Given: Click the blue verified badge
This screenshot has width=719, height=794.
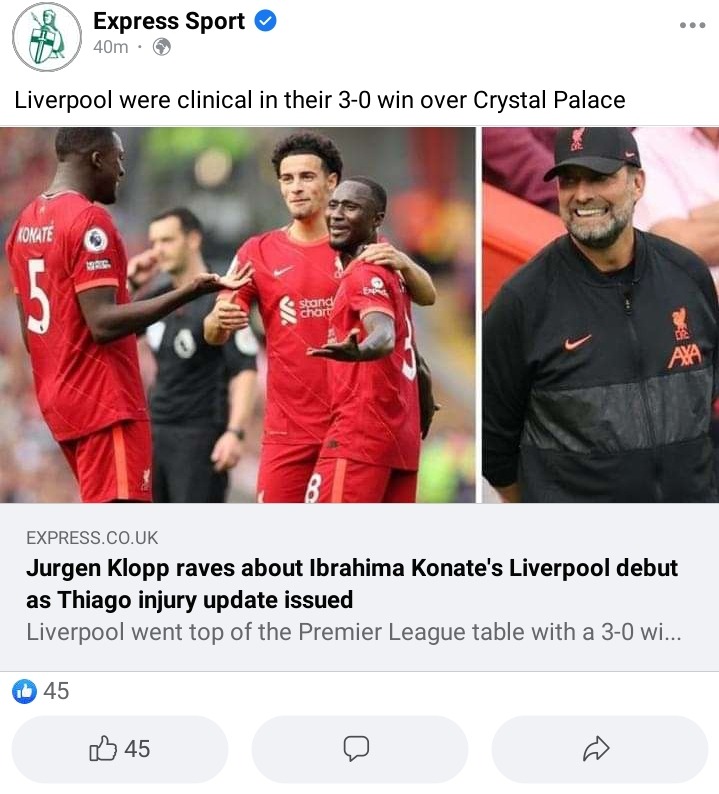Looking at the screenshot, I should coord(265,21).
